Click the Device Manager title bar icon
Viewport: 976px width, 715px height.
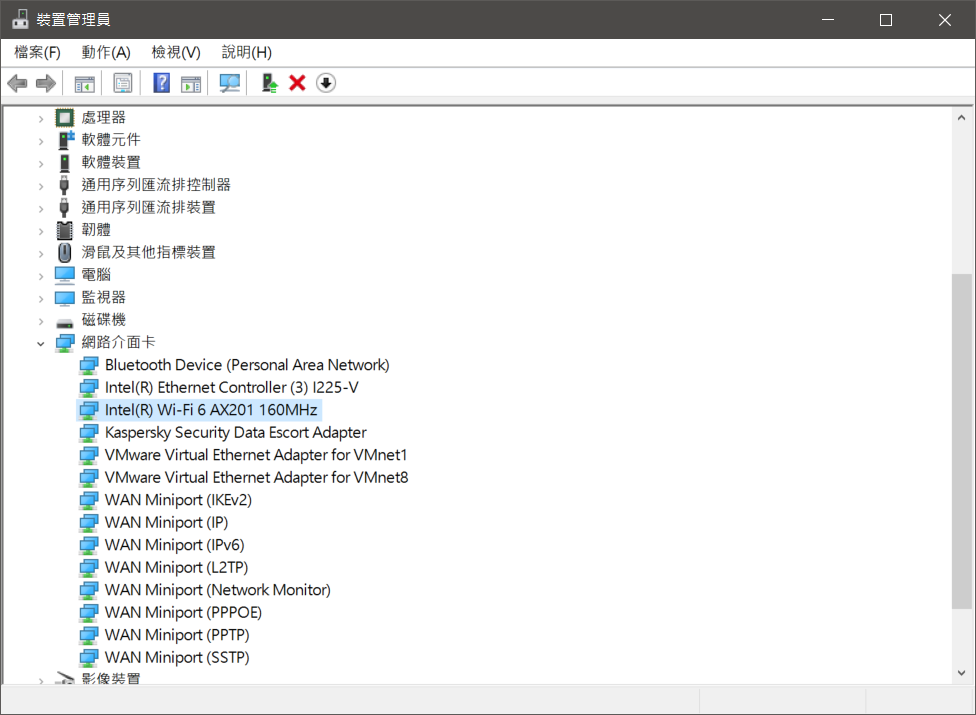click(x=21, y=19)
